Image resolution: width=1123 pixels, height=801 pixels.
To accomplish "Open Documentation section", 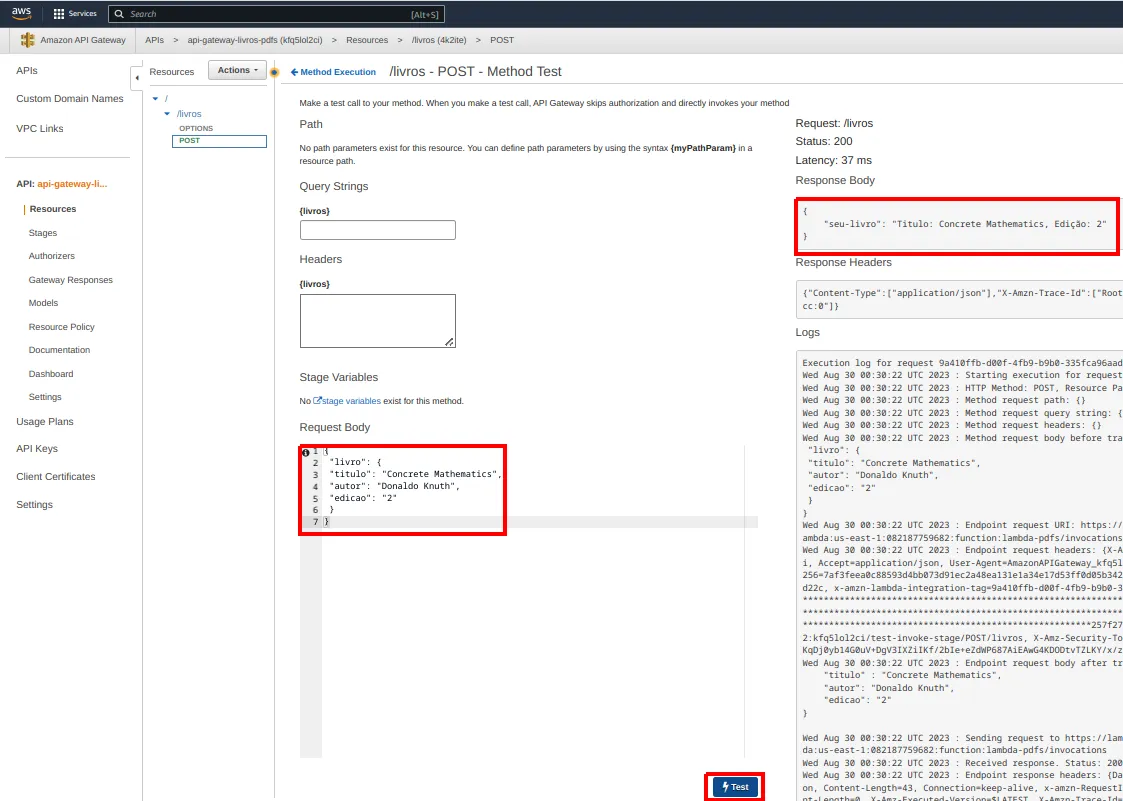I will point(59,350).
